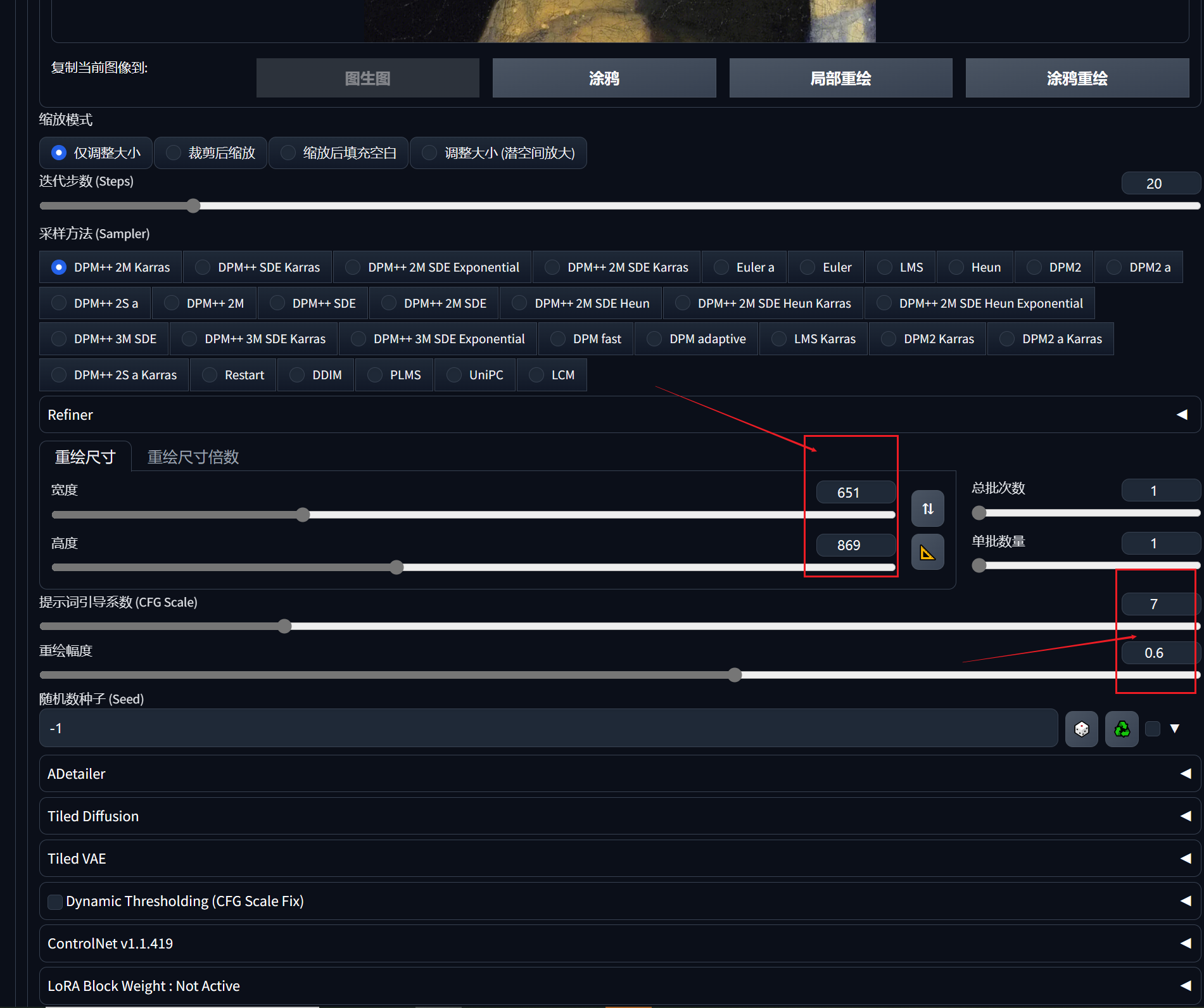Choose the Euler sampler

pyautogui.click(x=826, y=267)
